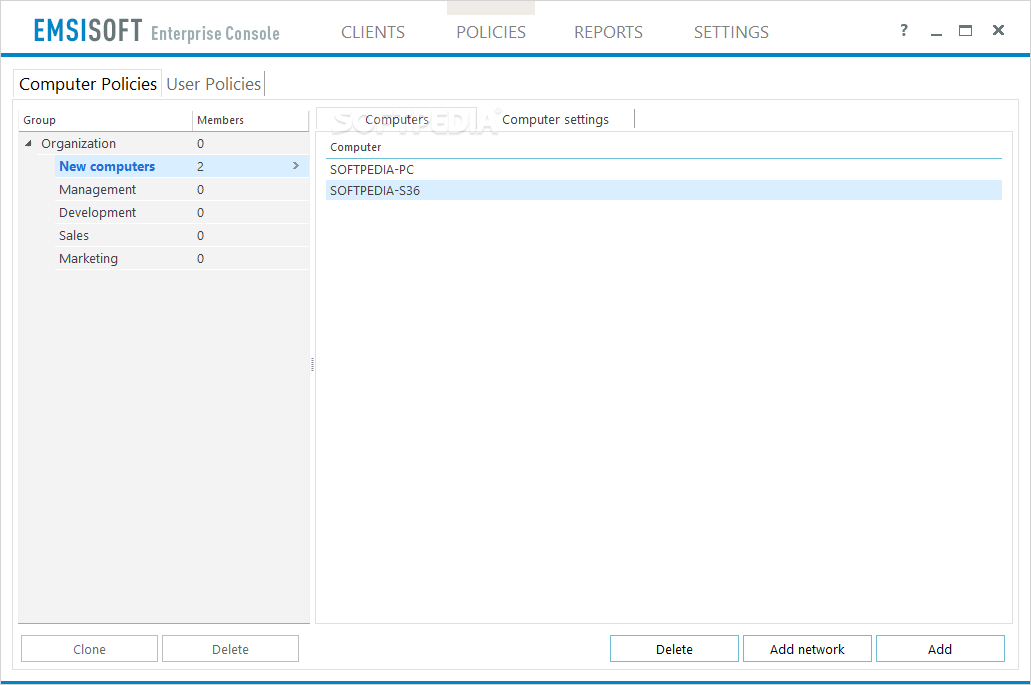Click members count 2 for New computers
The height and width of the screenshot is (685, 1031).
tap(201, 166)
